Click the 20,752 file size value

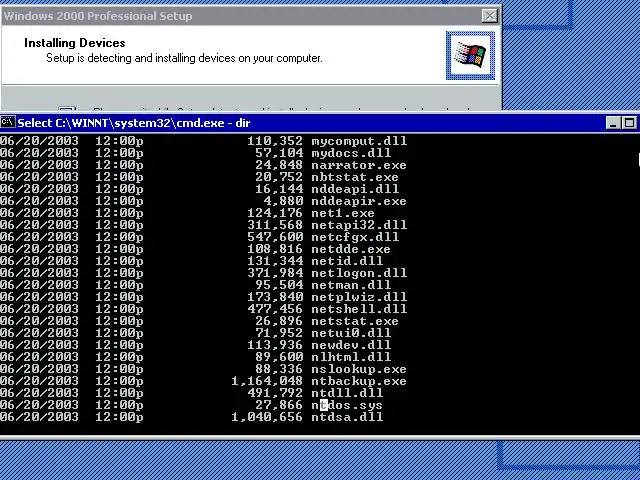279,177
